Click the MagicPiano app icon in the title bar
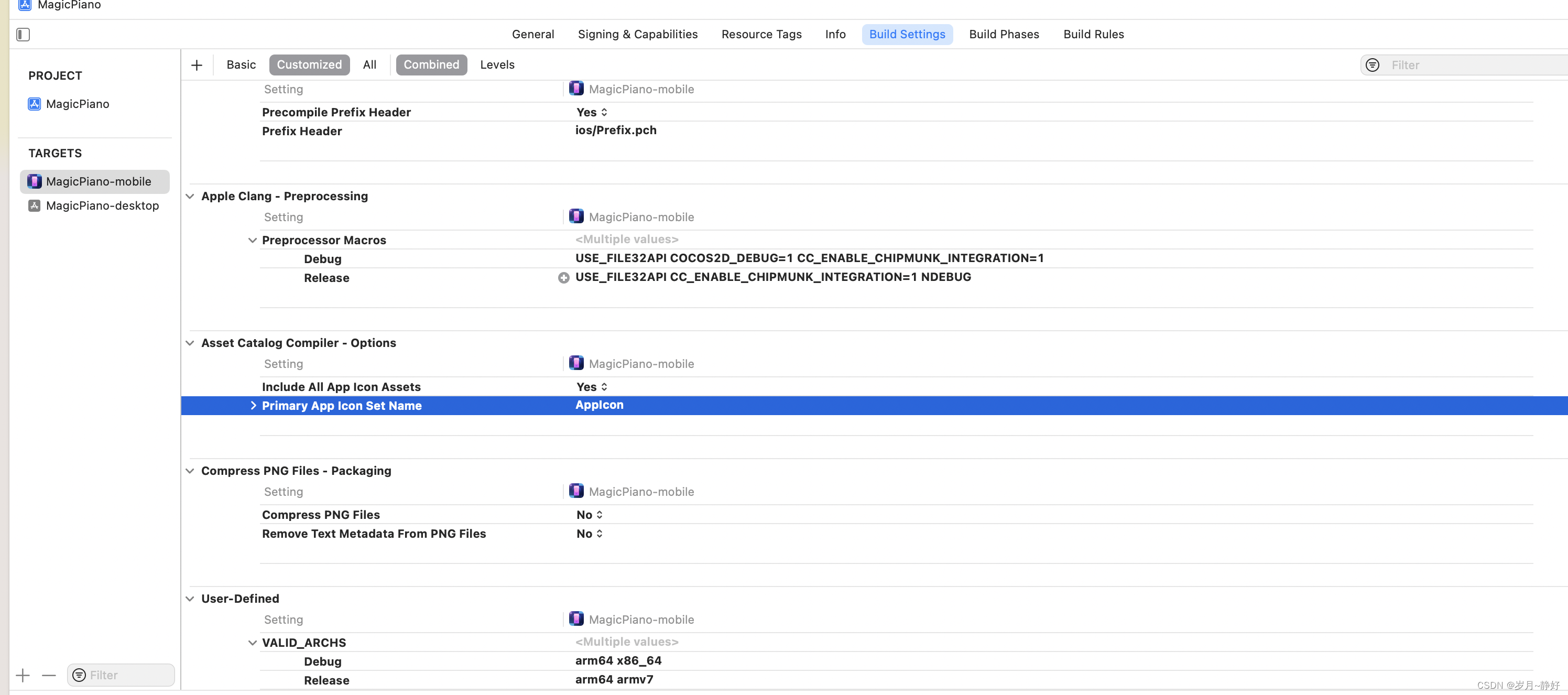 click(25, 5)
